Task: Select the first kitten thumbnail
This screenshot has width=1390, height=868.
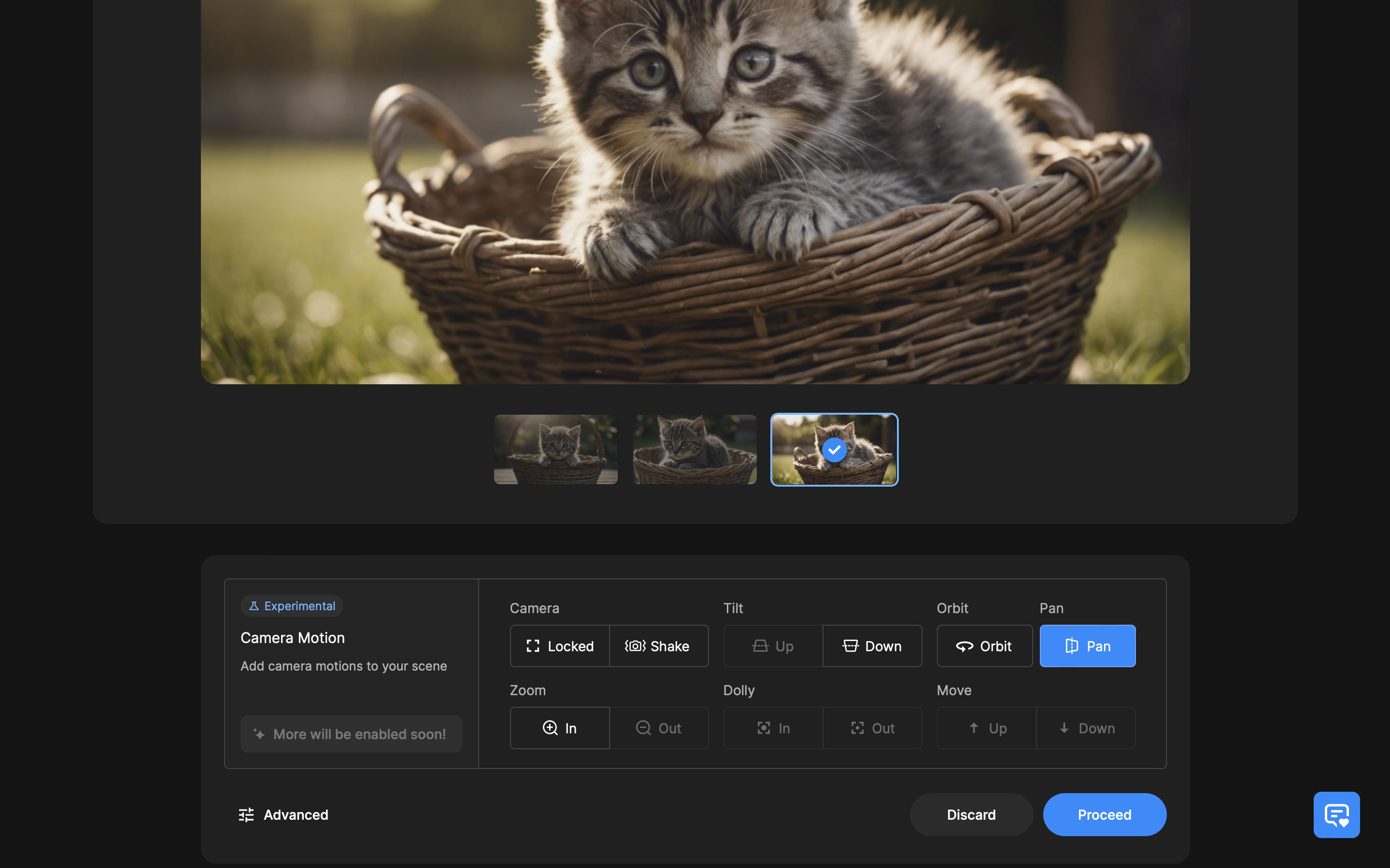Action: coord(555,449)
